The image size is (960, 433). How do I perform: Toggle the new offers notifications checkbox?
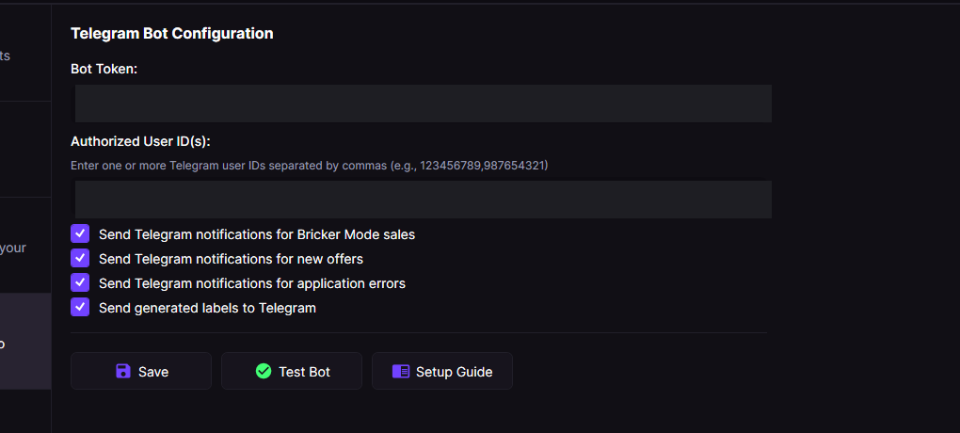pos(80,258)
